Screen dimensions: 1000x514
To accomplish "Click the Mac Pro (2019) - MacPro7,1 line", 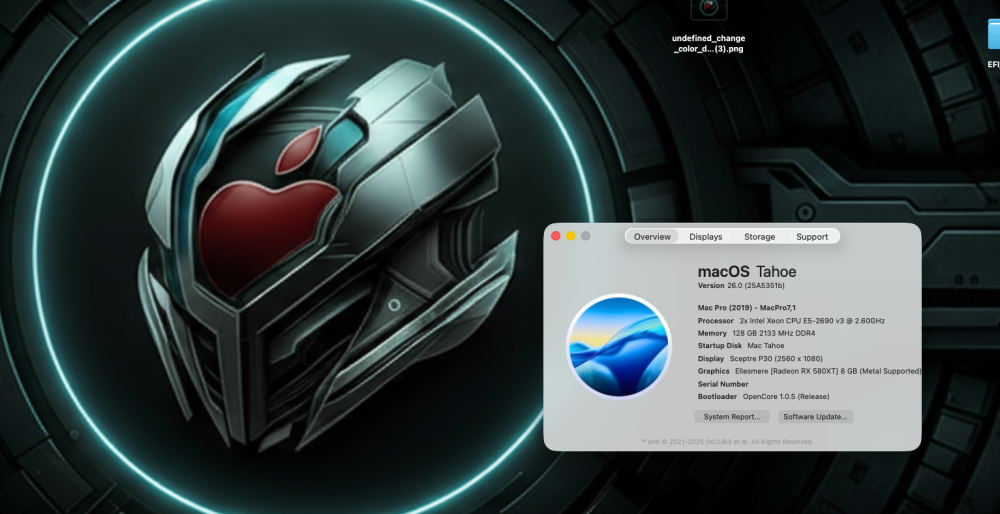I will [x=747, y=307].
